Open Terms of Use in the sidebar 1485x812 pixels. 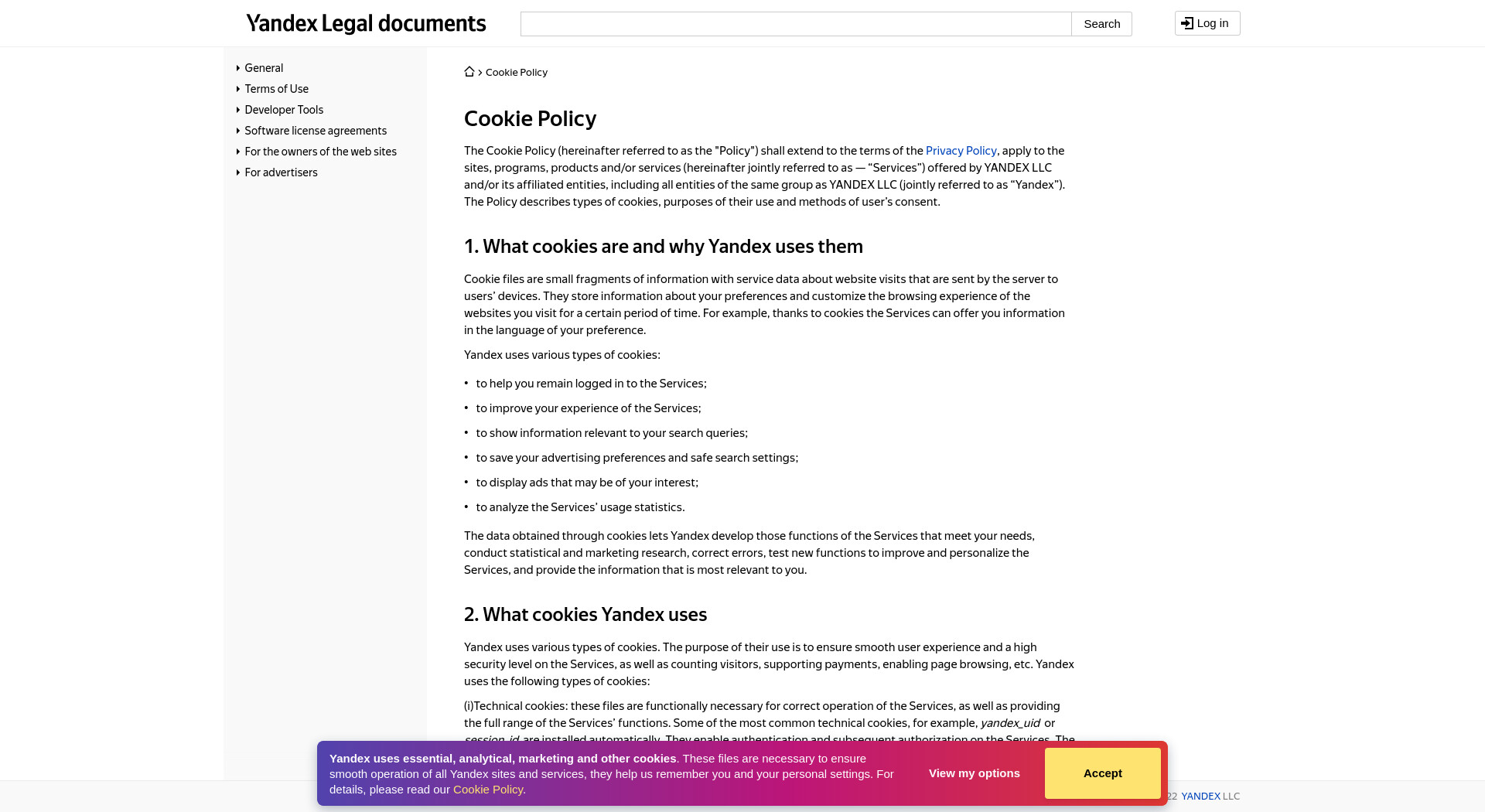click(277, 89)
